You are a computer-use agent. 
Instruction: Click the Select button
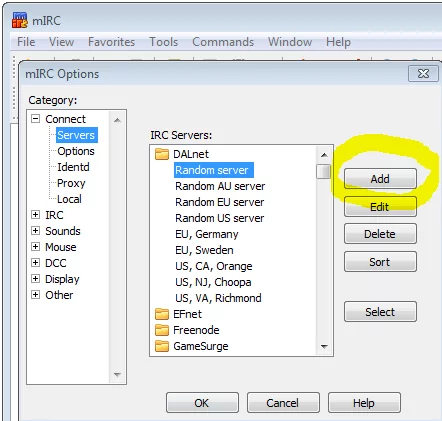tap(380, 312)
